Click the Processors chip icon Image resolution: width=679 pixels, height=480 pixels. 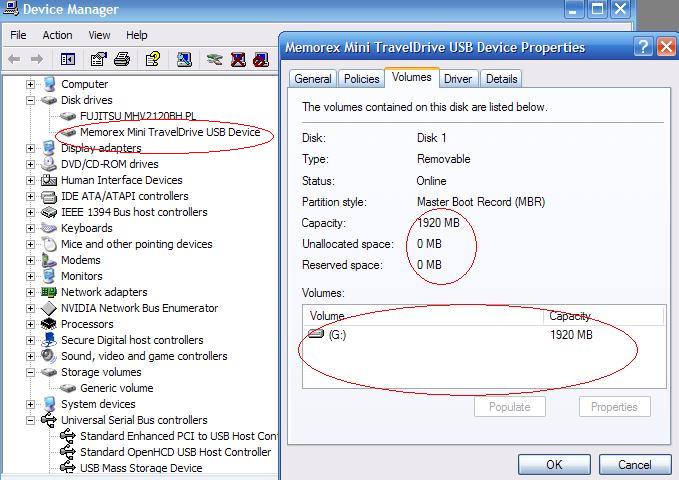[48, 324]
